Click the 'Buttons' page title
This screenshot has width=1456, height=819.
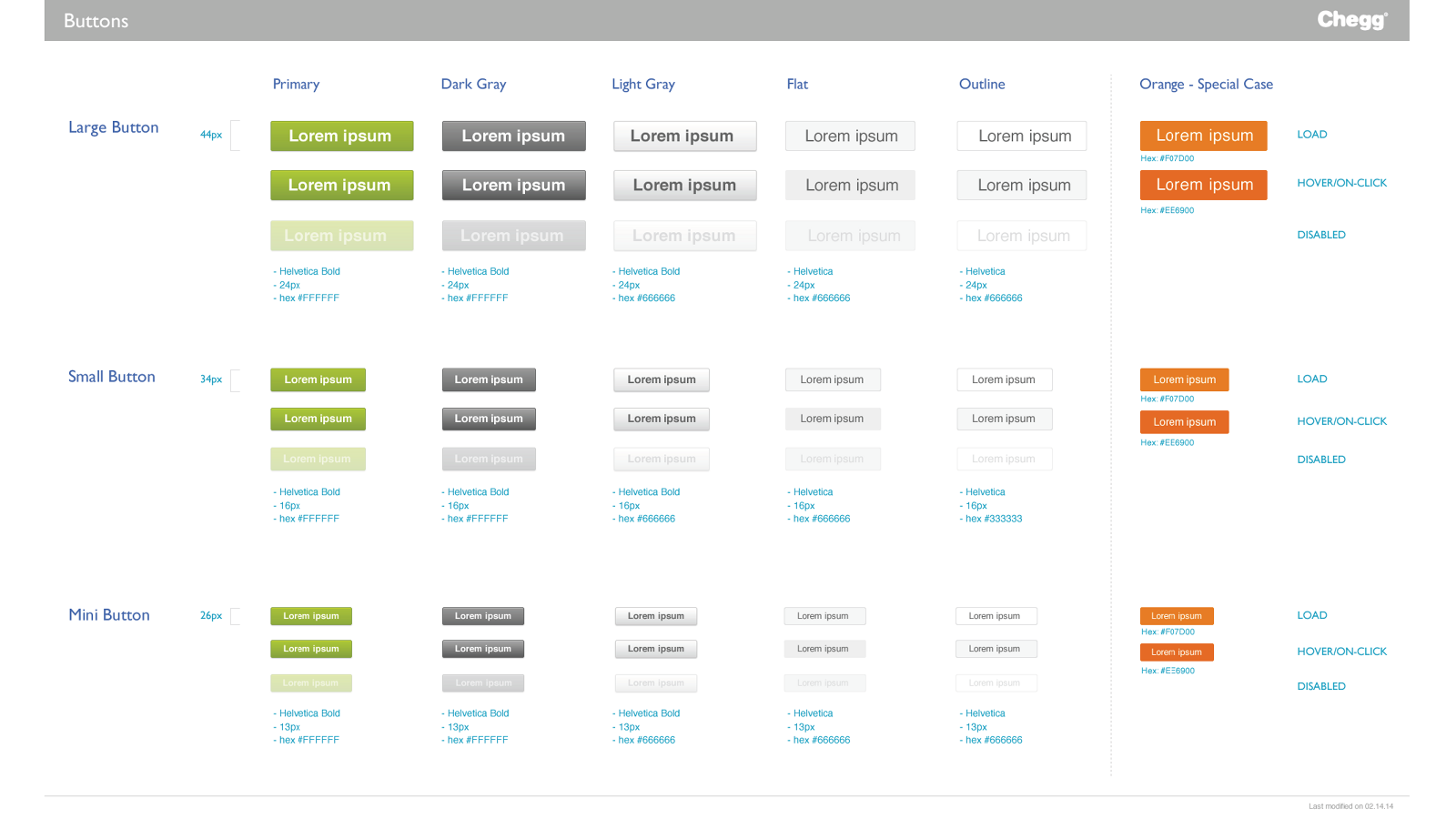(x=96, y=21)
